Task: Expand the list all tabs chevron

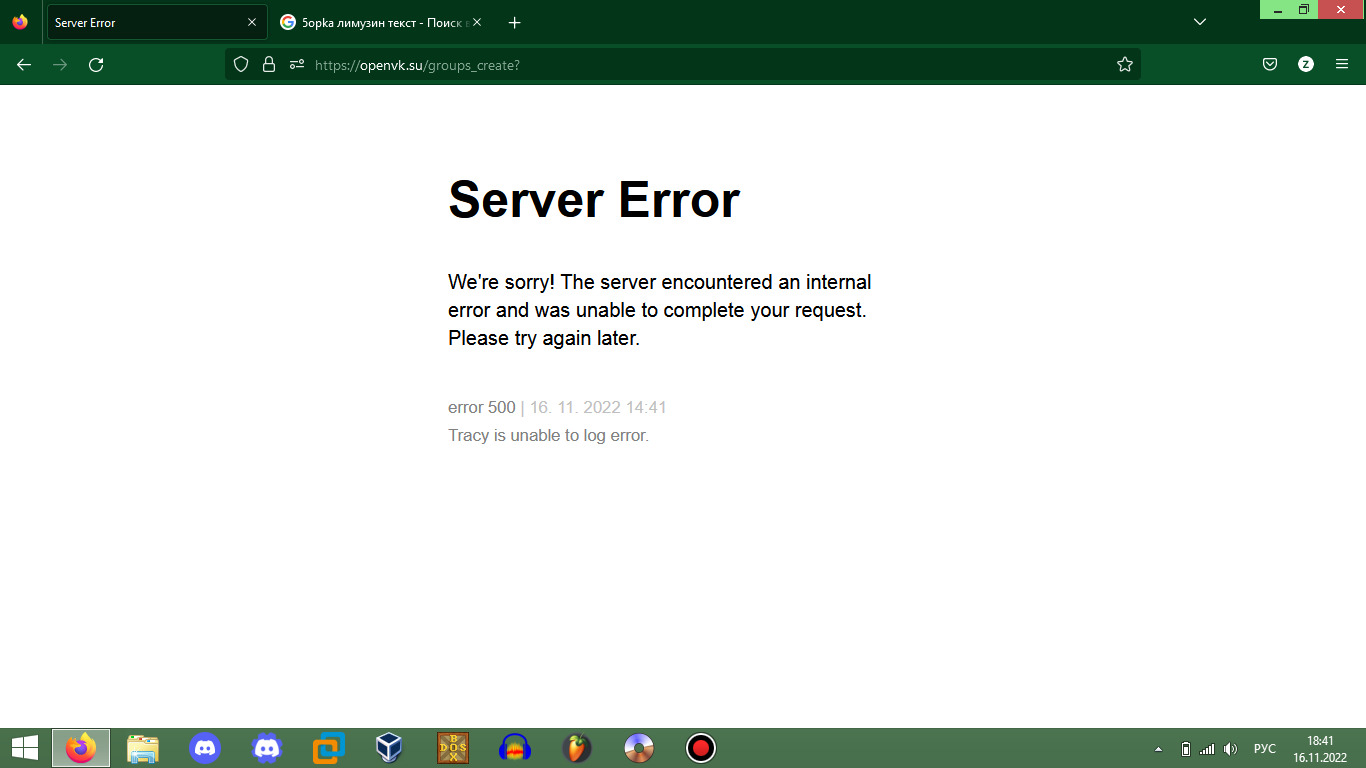Action: [x=1200, y=22]
